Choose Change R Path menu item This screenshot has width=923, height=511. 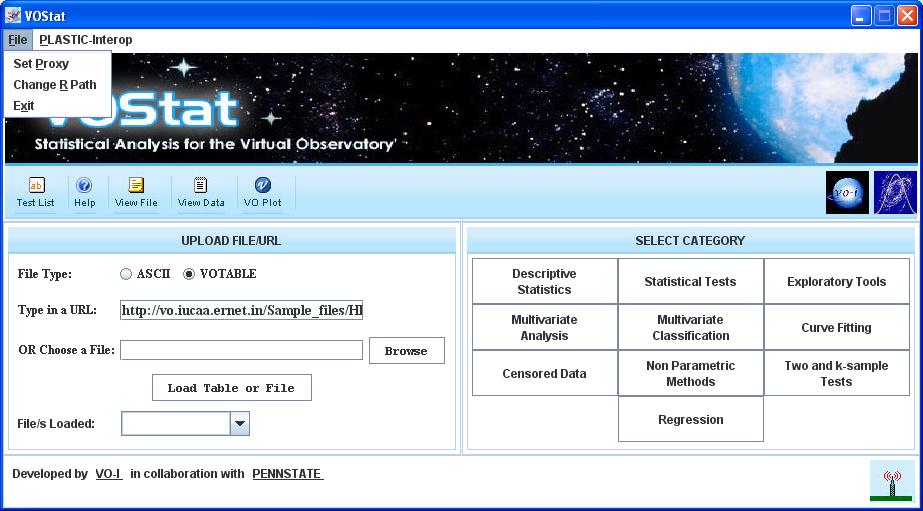point(58,85)
